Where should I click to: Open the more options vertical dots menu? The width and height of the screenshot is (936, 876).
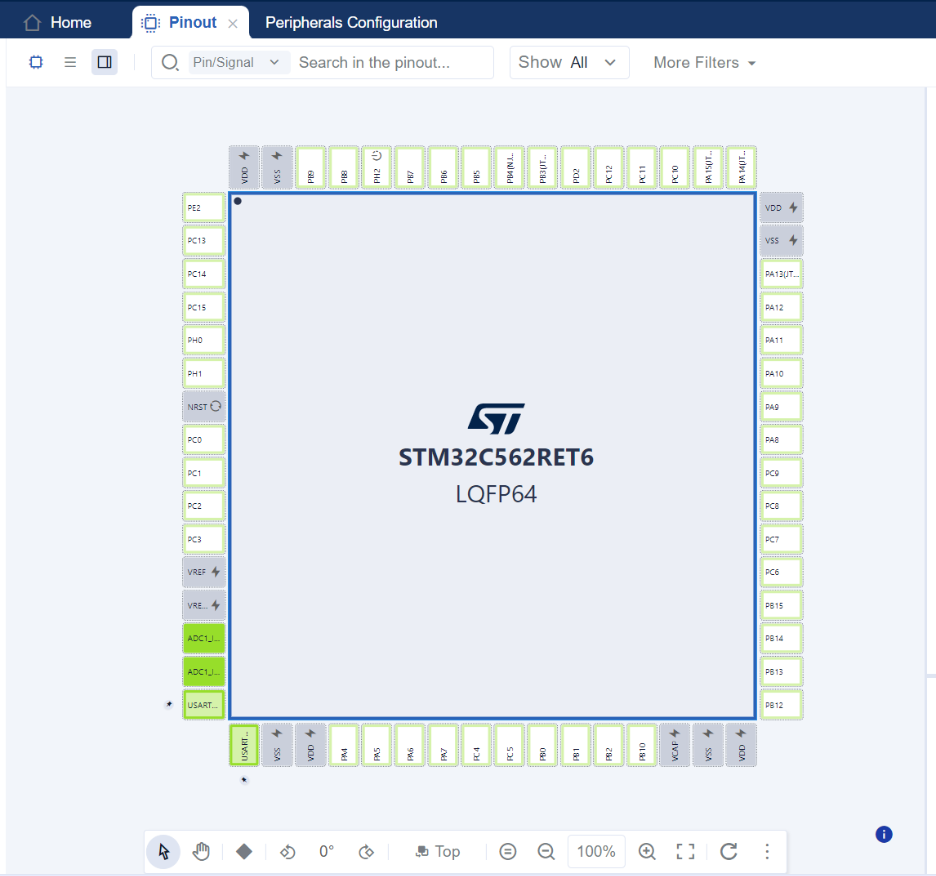point(767,852)
